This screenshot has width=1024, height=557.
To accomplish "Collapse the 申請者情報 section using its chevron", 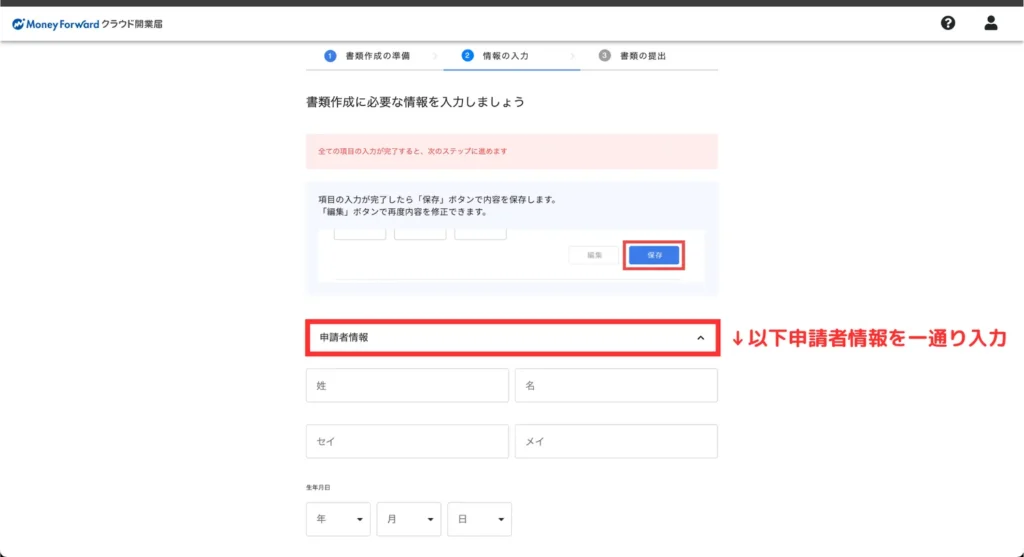I will tap(700, 338).
